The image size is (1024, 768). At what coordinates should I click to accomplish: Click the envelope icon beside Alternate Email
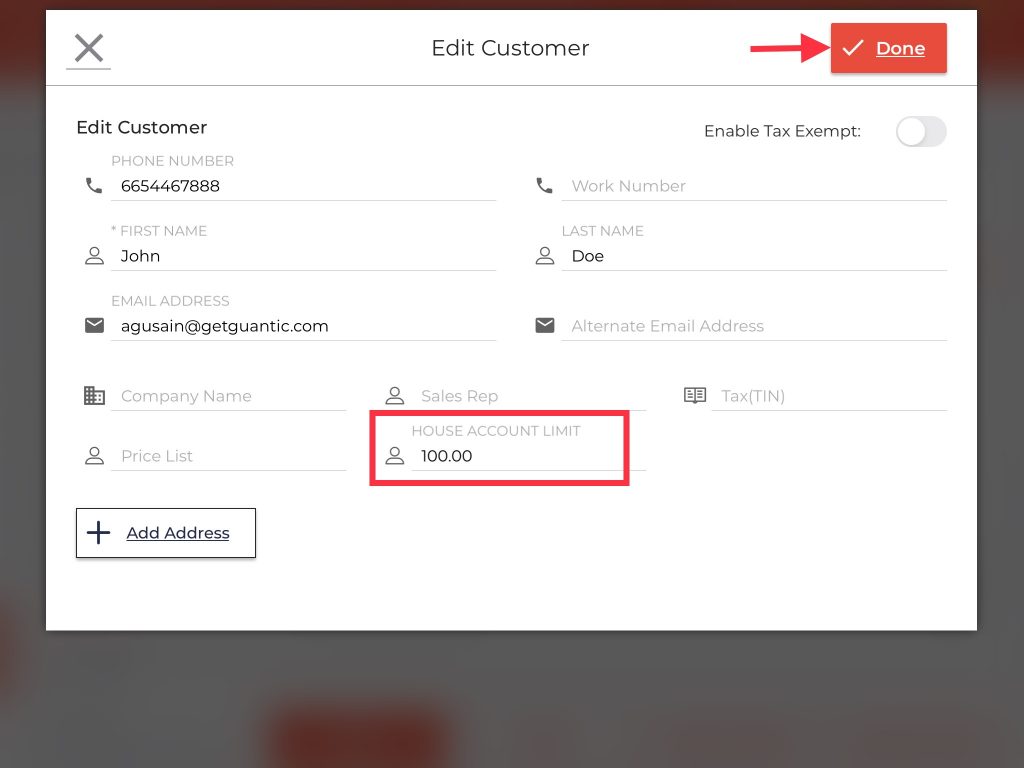[x=544, y=326]
